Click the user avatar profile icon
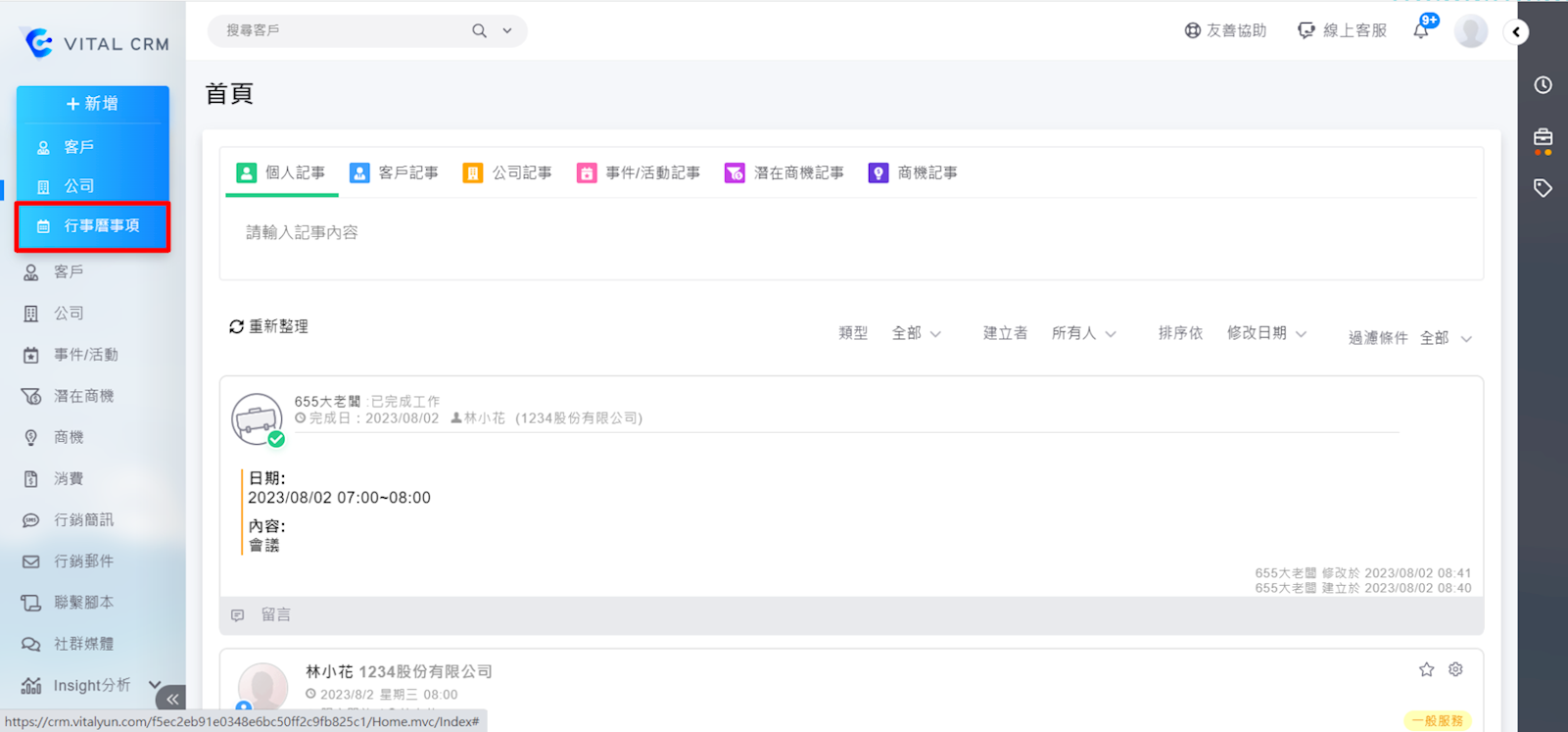 [1470, 31]
